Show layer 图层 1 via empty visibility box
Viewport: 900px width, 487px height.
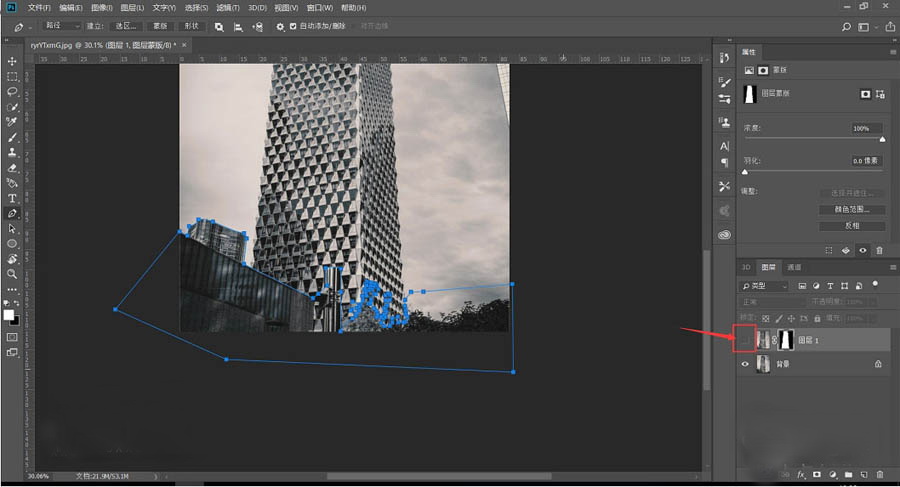(744, 340)
